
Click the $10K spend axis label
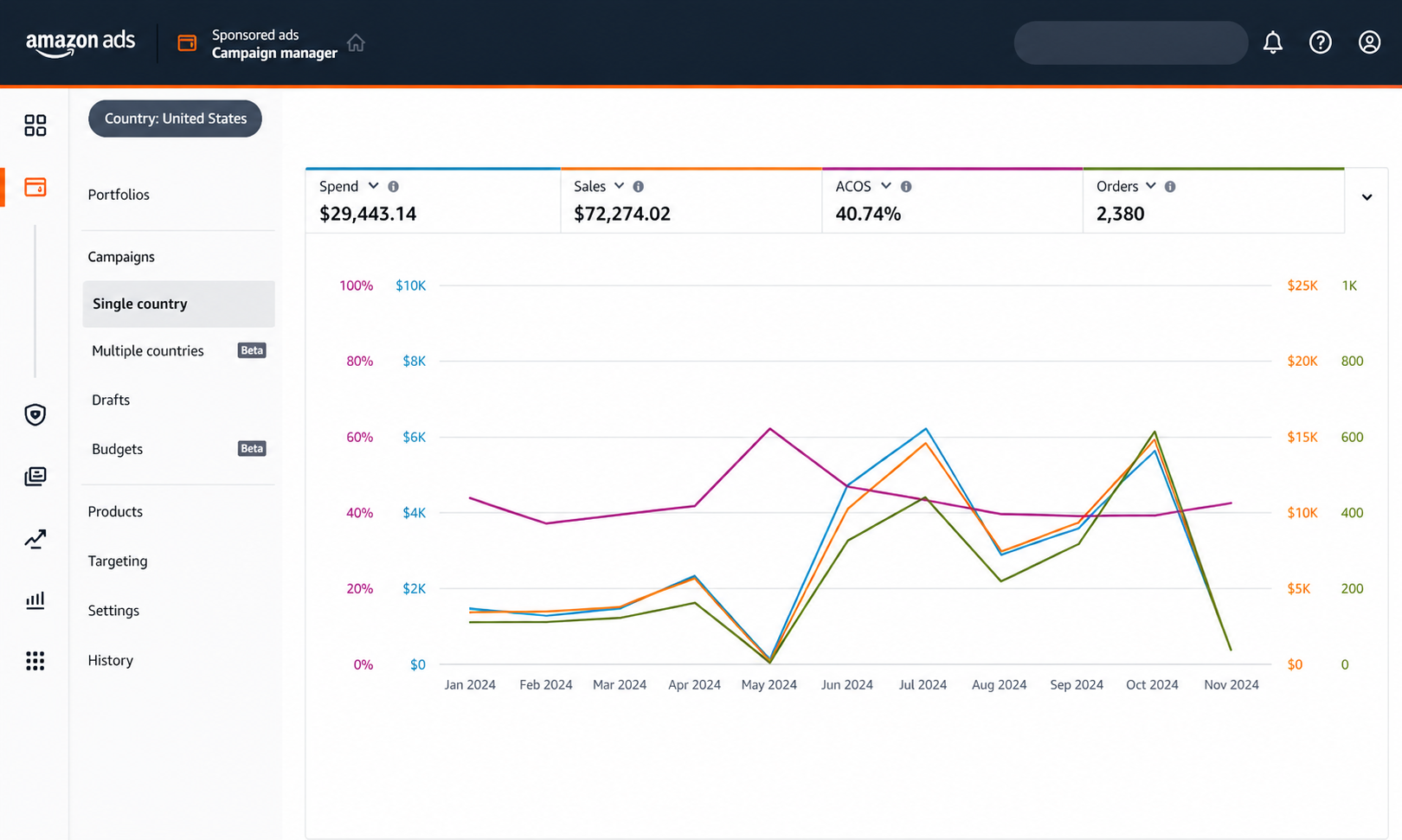[411, 285]
